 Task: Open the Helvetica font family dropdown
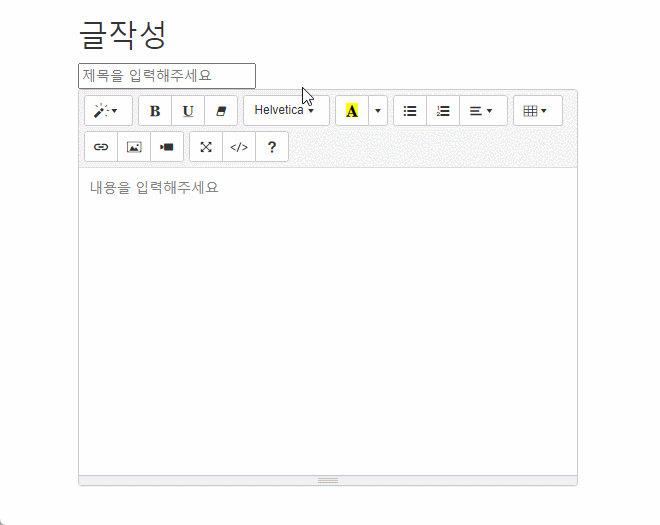click(286, 111)
